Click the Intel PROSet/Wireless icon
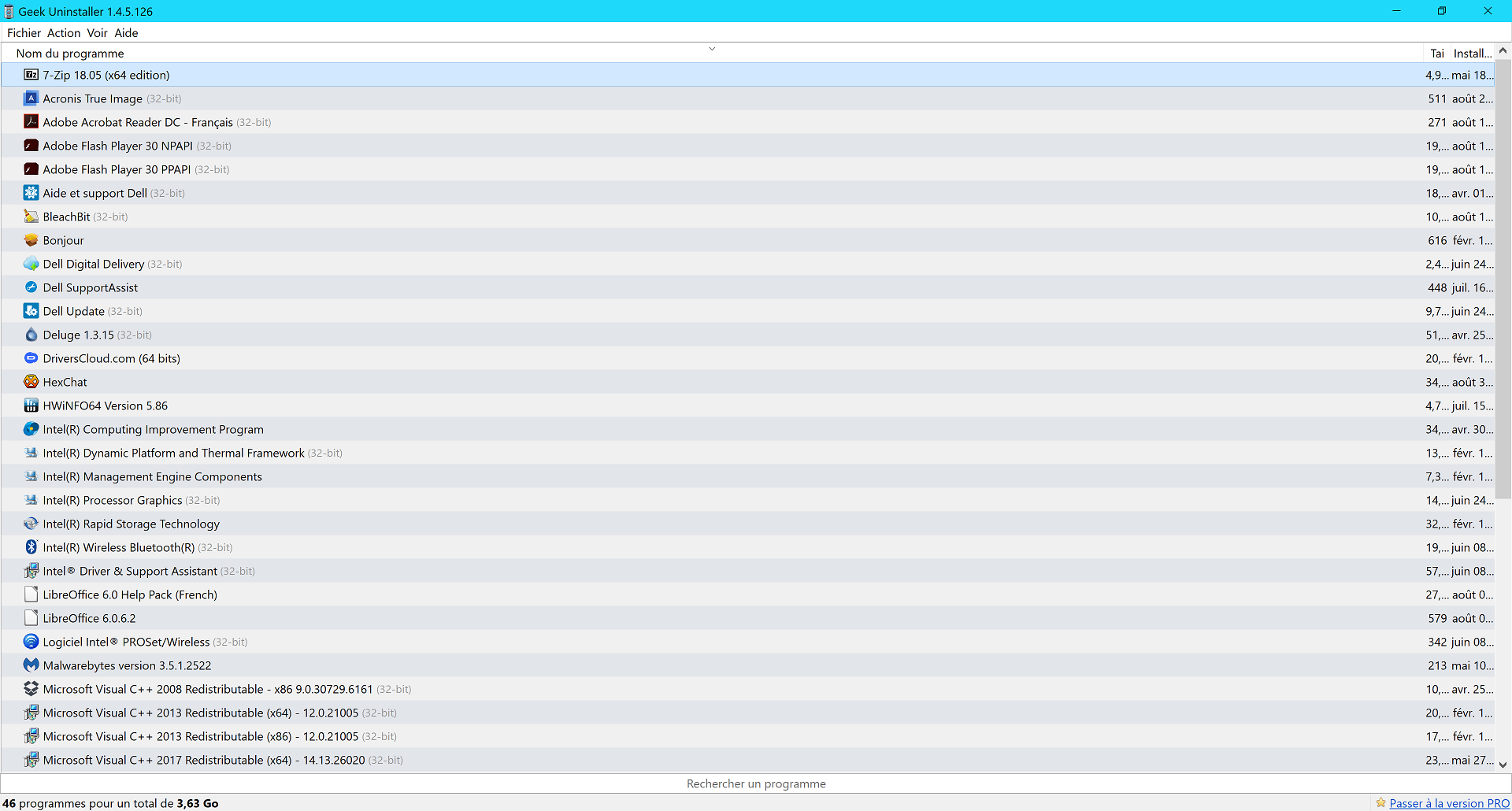 tap(31, 642)
